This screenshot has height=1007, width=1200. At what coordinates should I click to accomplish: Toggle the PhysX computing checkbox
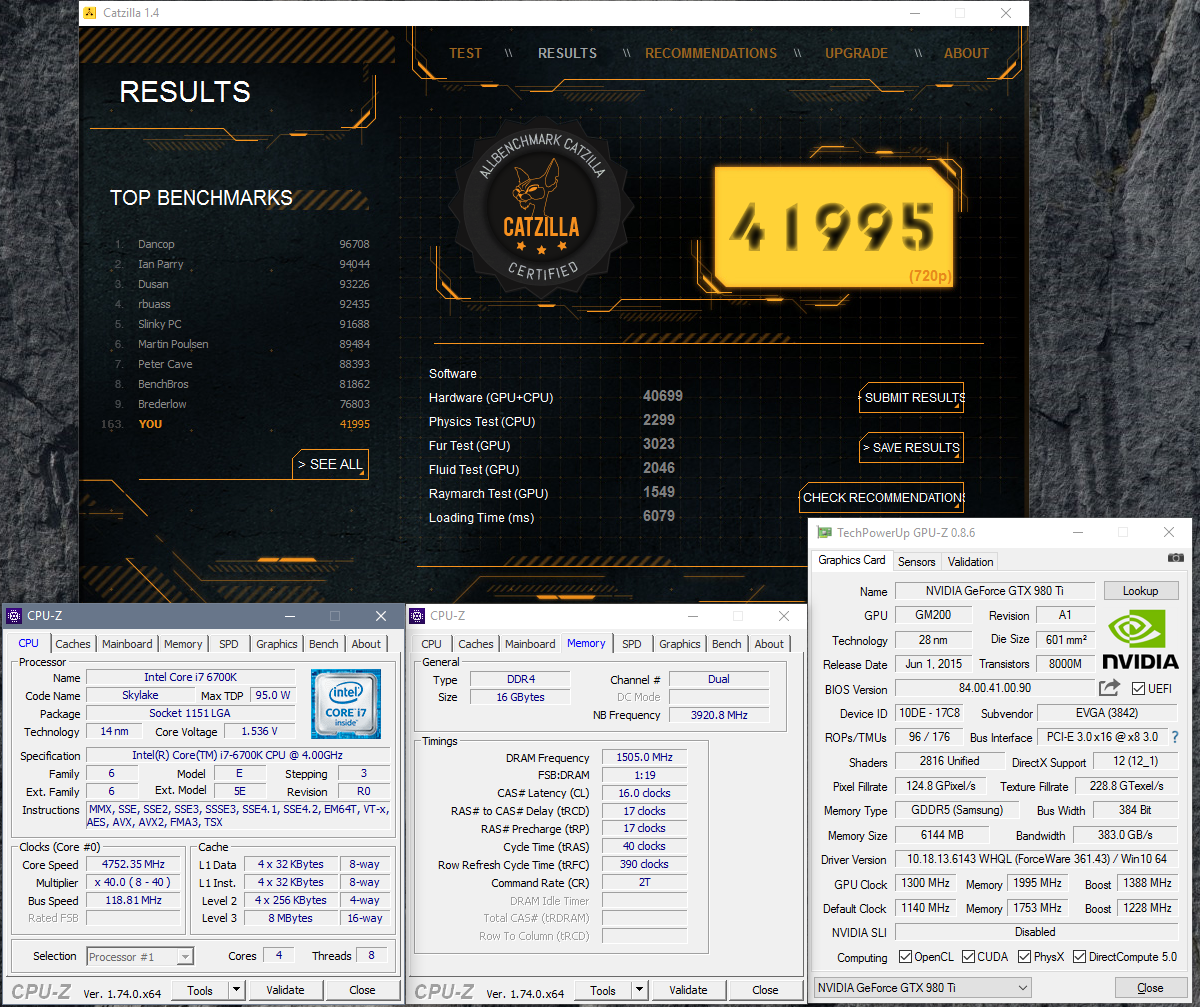(1024, 957)
